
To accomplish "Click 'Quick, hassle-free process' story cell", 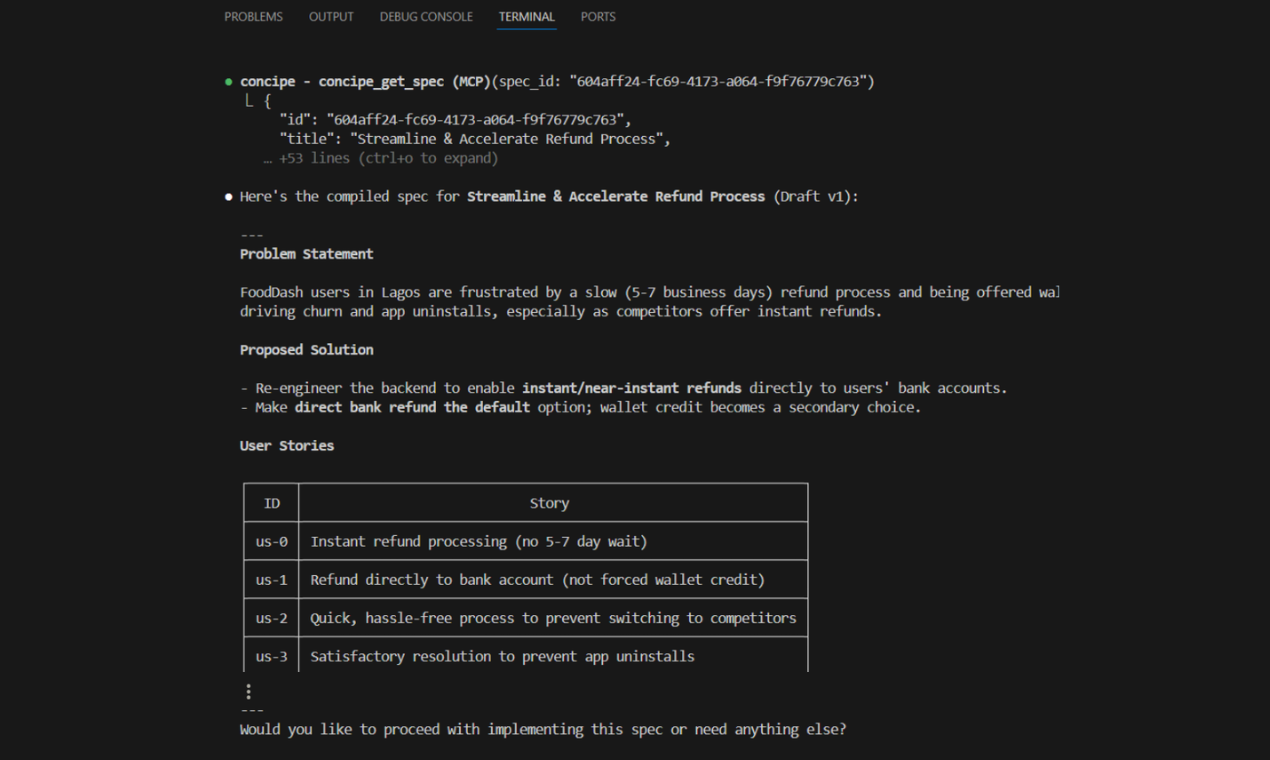I will [x=553, y=618].
